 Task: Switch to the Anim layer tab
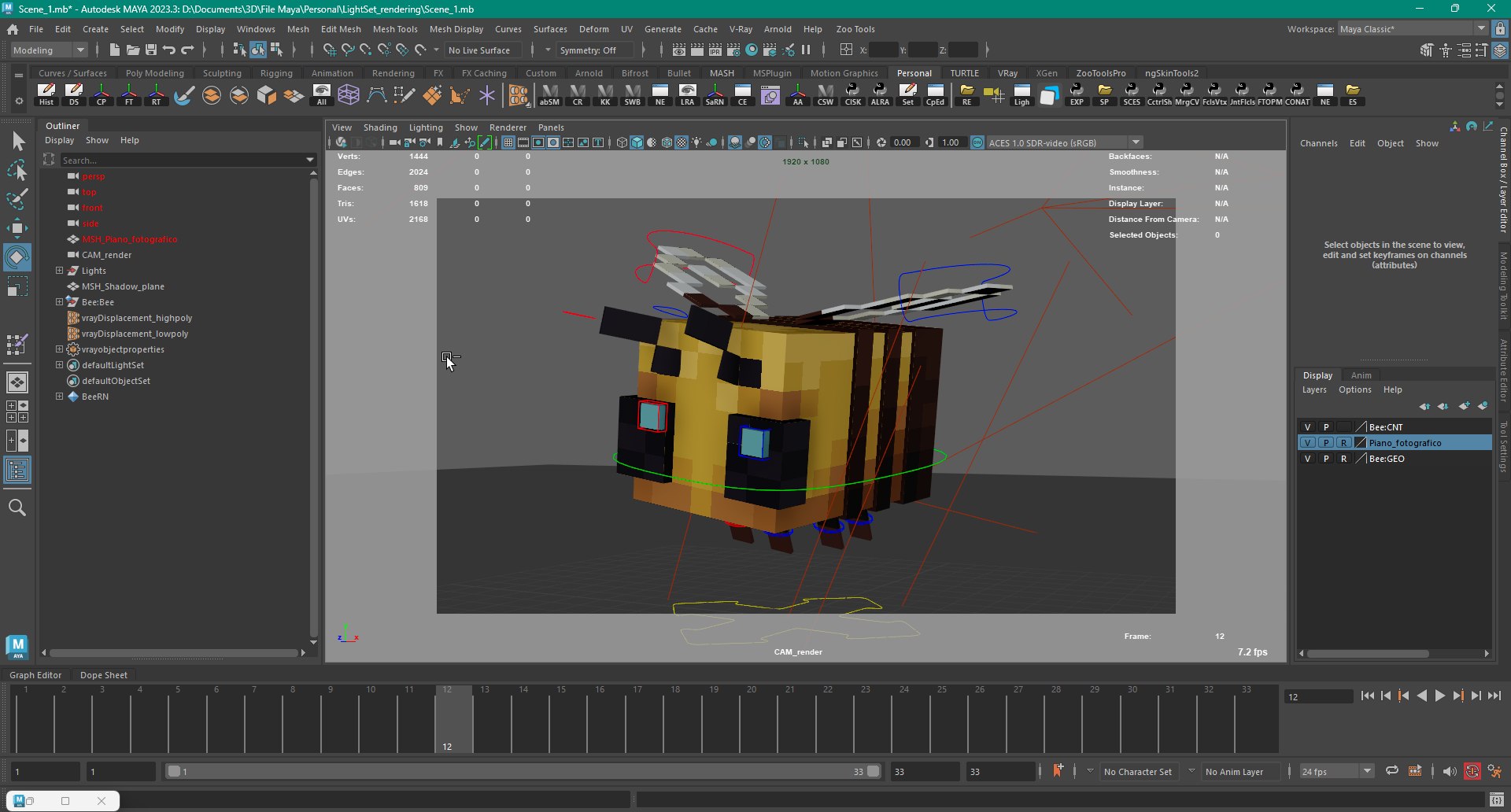tap(1361, 375)
